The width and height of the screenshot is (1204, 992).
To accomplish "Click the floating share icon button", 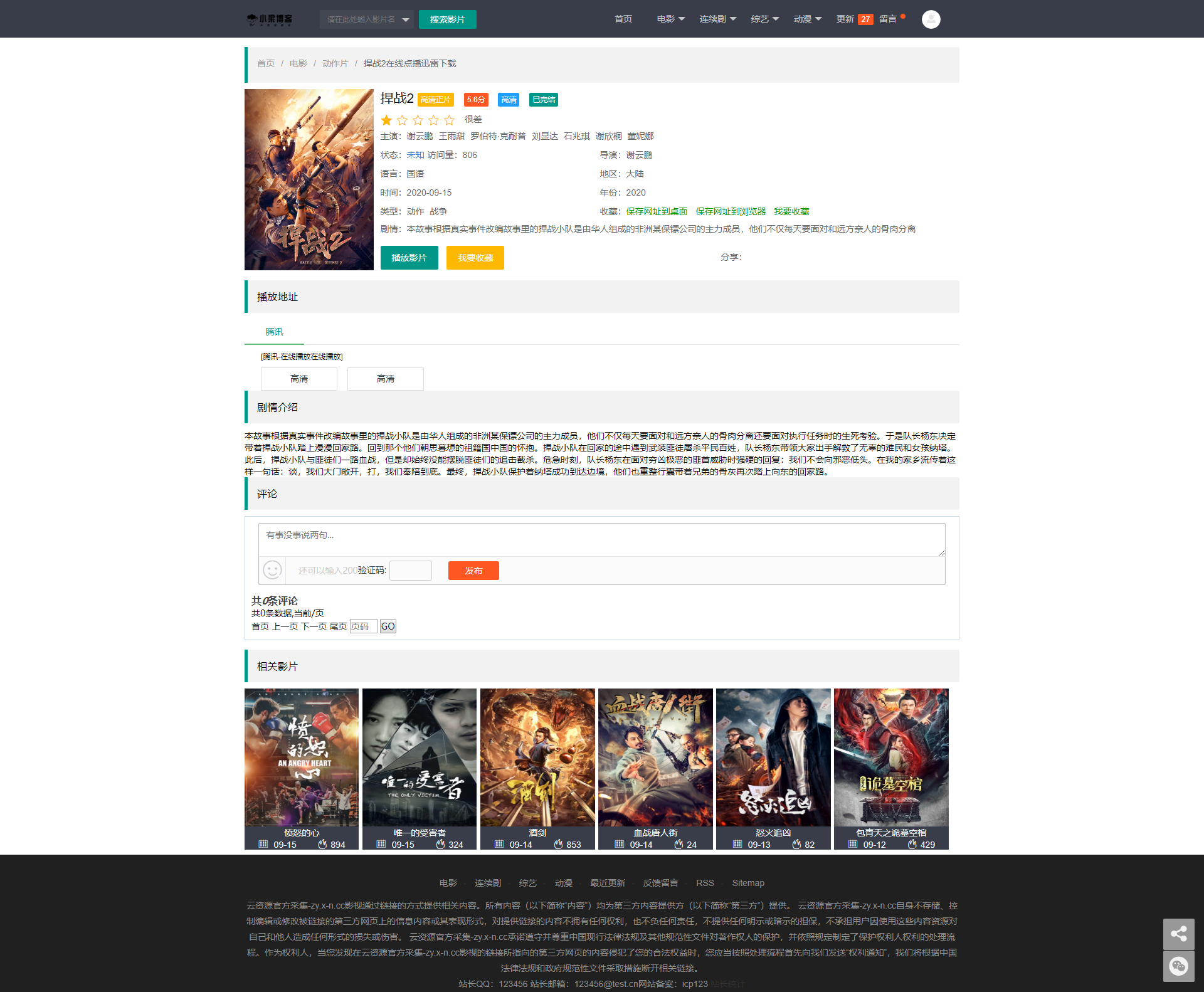I will point(1178,934).
